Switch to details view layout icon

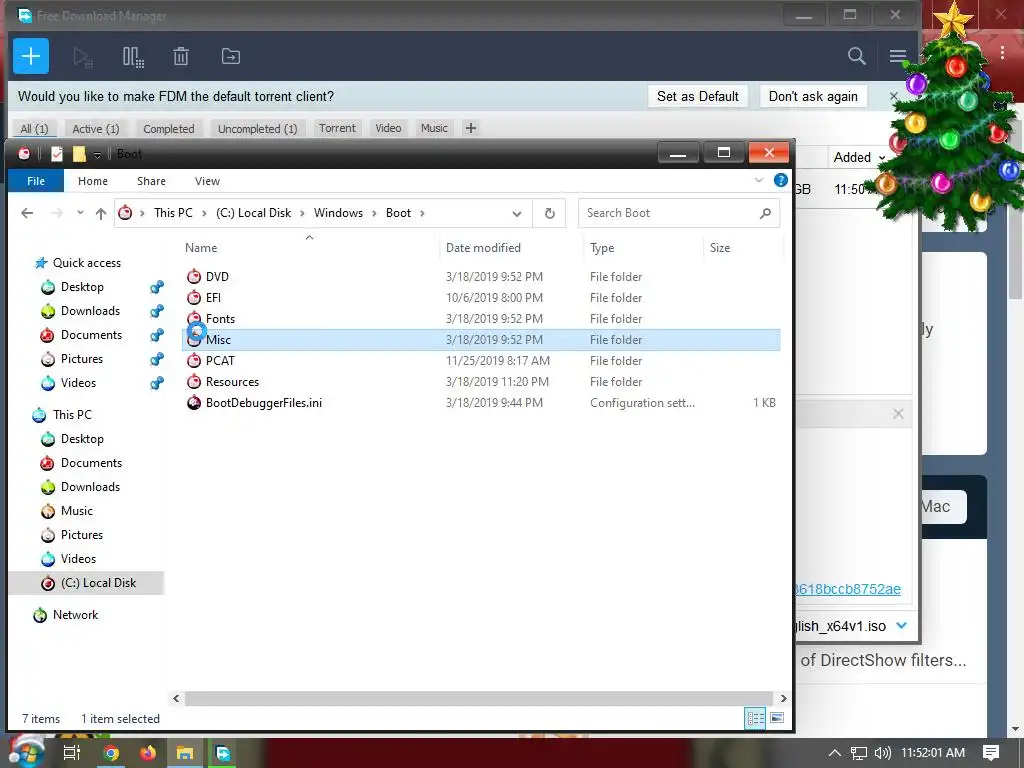tap(756, 718)
